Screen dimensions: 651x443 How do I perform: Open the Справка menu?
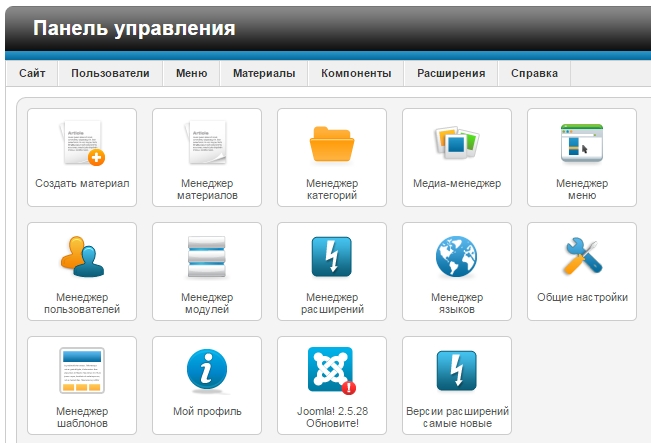[534, 73]
